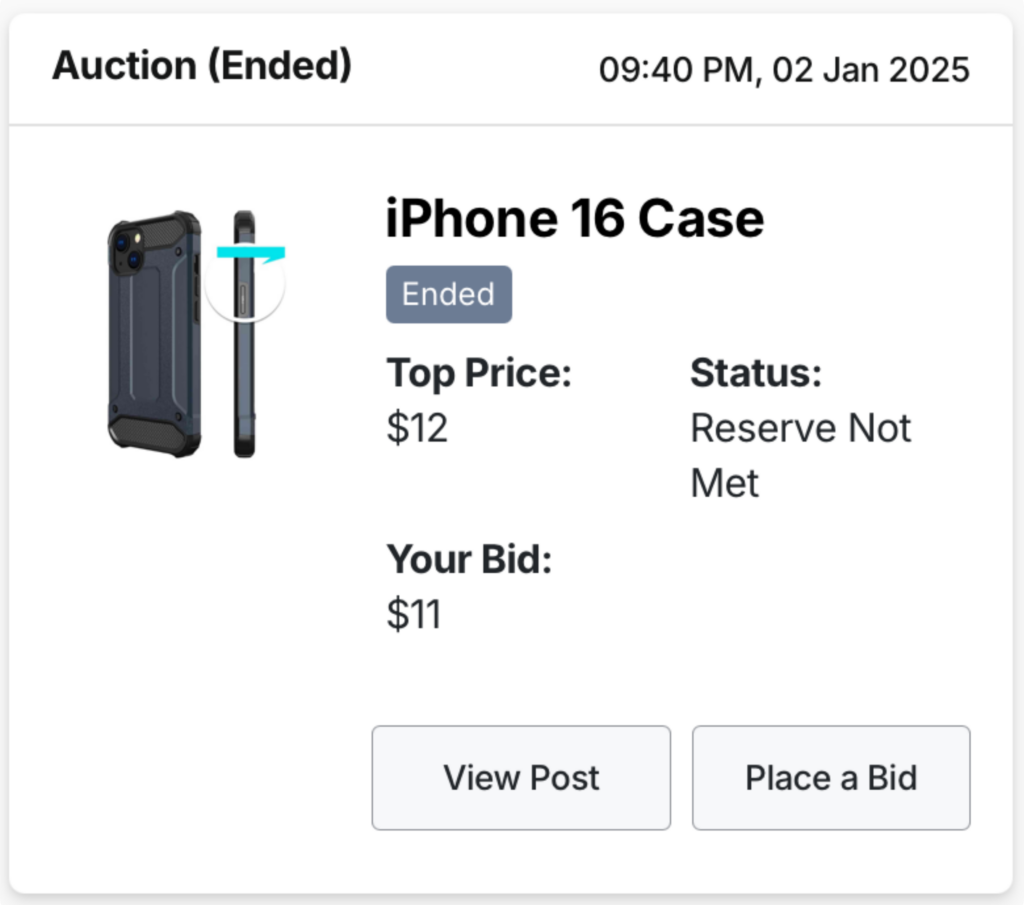Click the gray Ended status badge
1024x905 pixels.
(x=449, y=294)
